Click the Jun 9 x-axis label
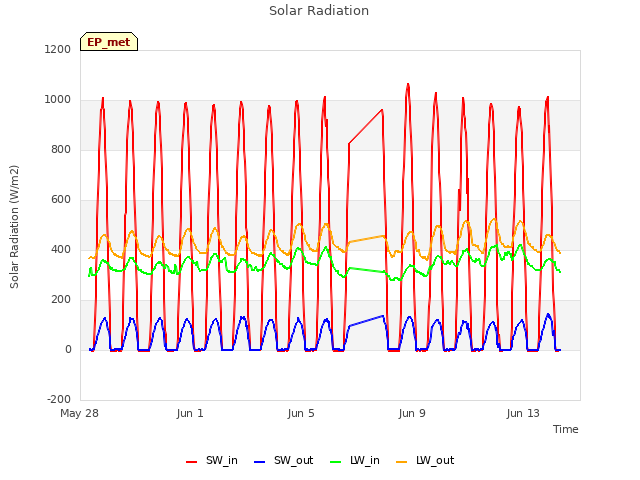Viewport: 640px width, 480px height. [x=412, y=413]
